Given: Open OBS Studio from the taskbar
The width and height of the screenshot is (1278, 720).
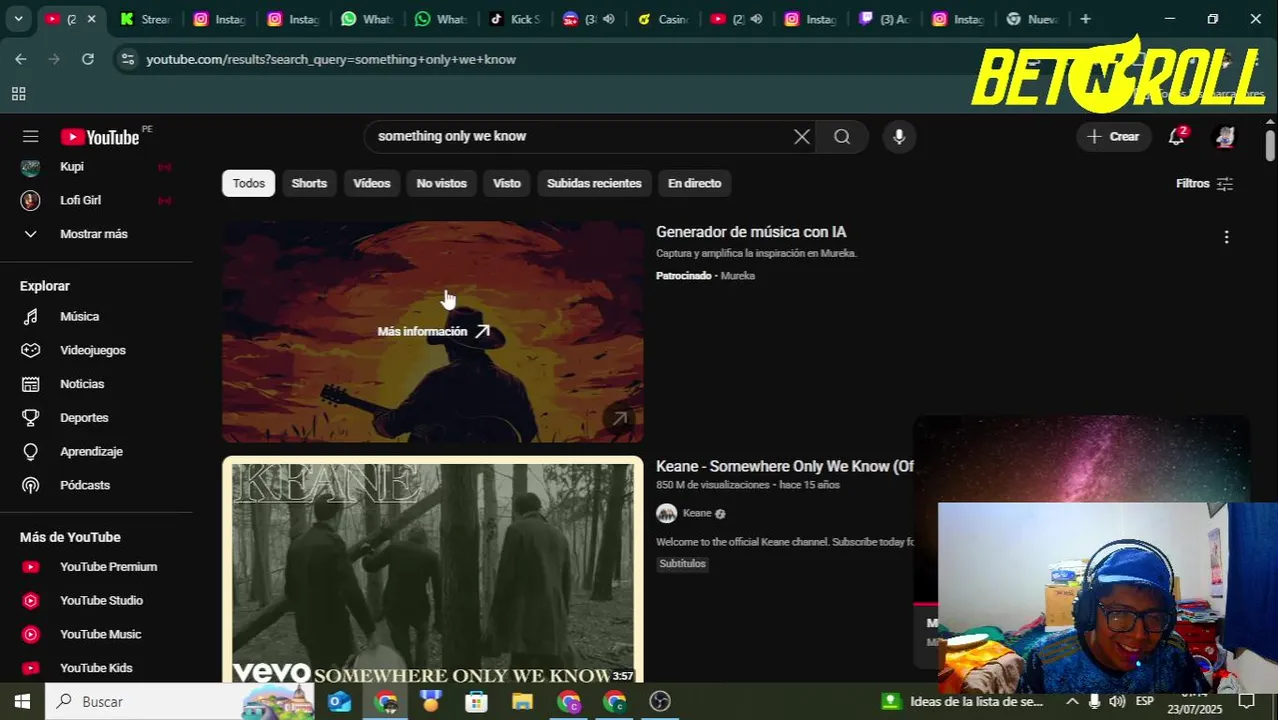Looking at the screenshot, I should coord(660,702).
